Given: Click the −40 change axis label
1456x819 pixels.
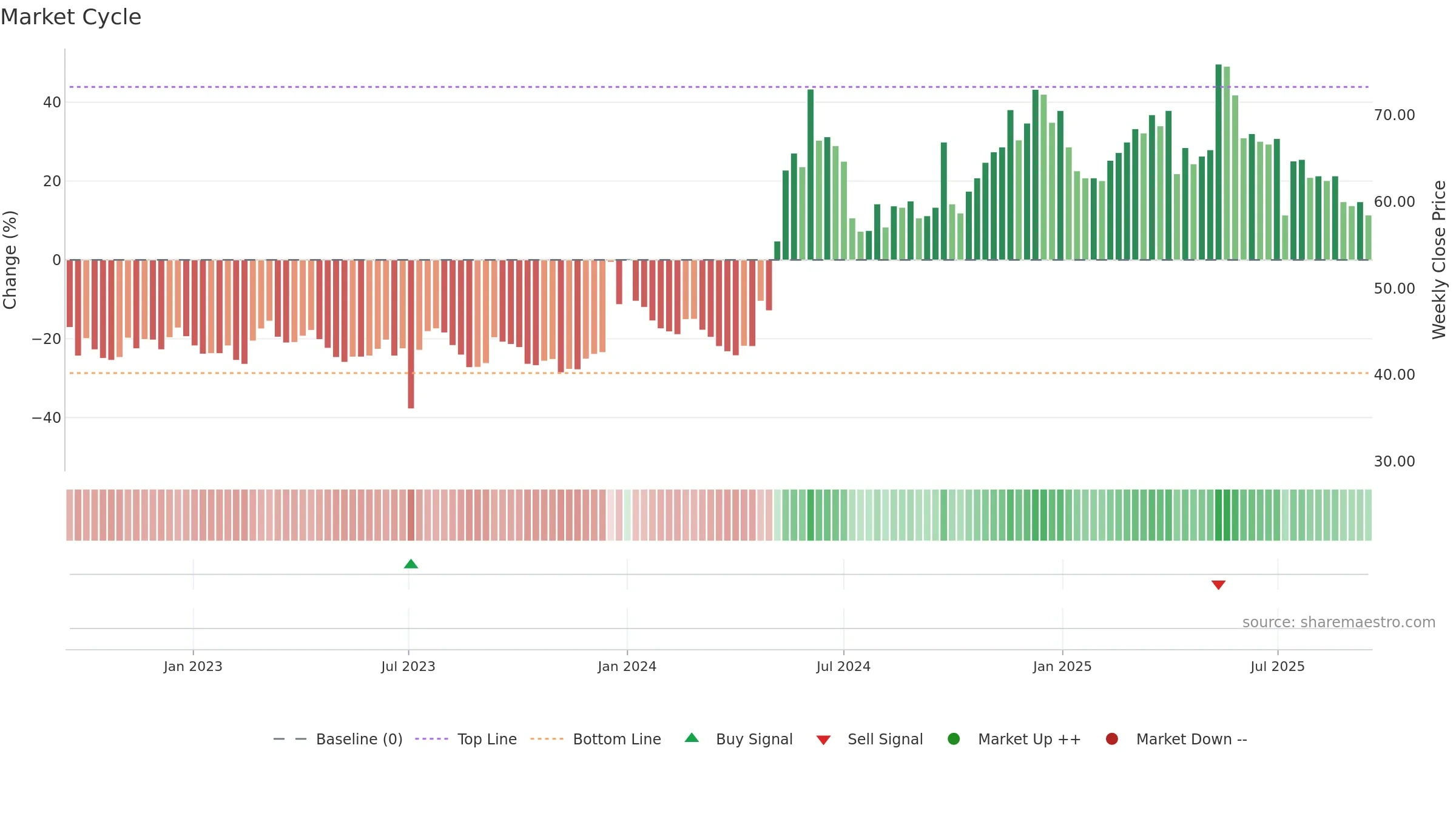Looking at the screenshot, I should tap(47, 417).
